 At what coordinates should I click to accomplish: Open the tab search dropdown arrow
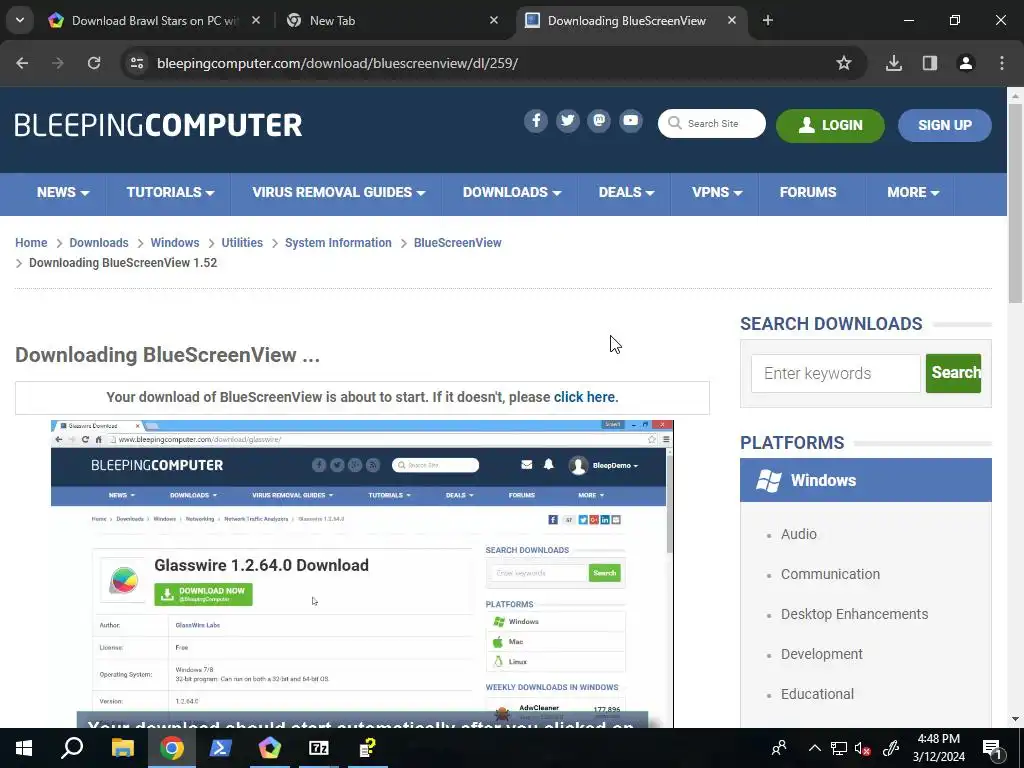coord(20,20)
